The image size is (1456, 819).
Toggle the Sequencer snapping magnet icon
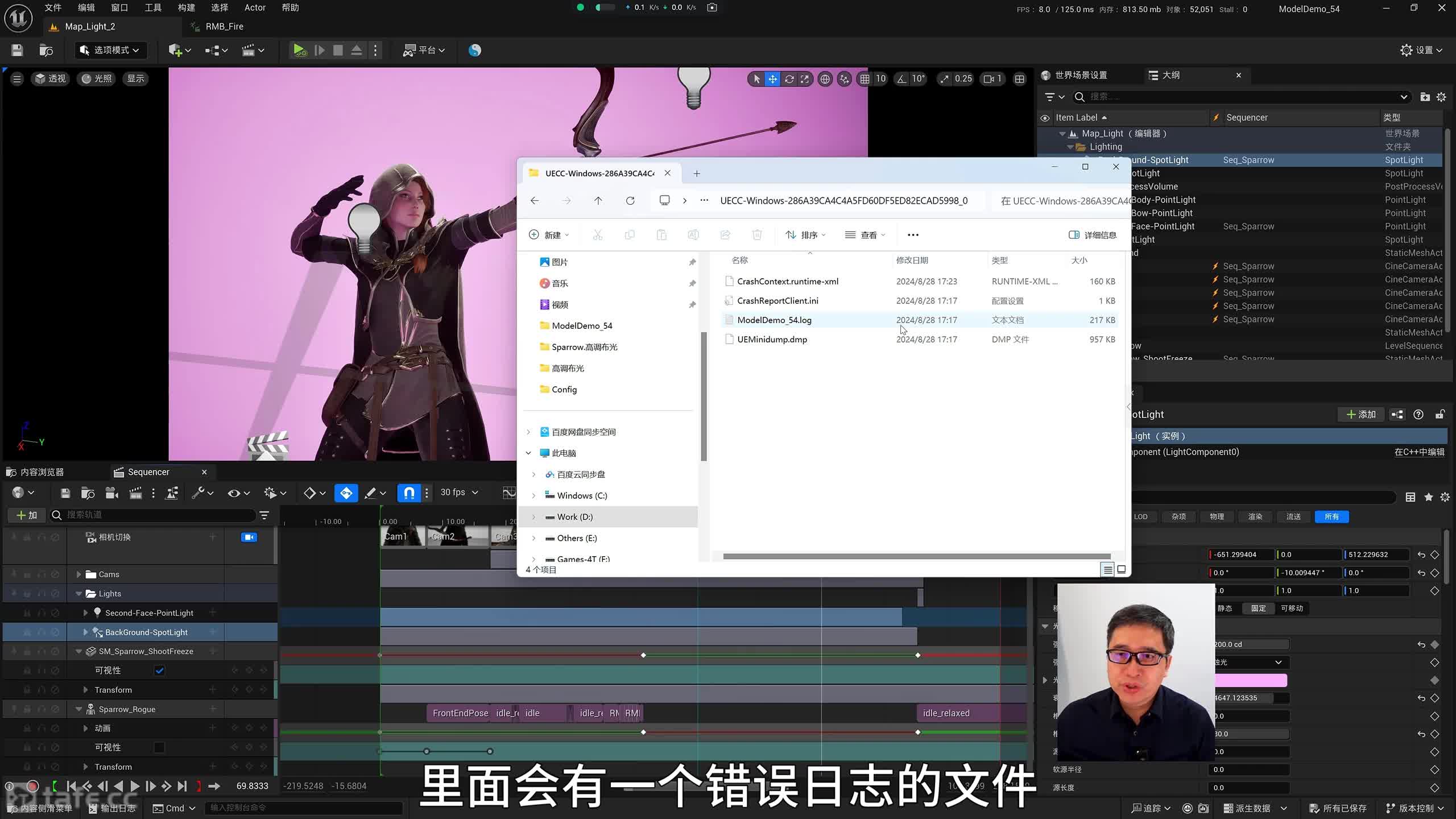409,493
